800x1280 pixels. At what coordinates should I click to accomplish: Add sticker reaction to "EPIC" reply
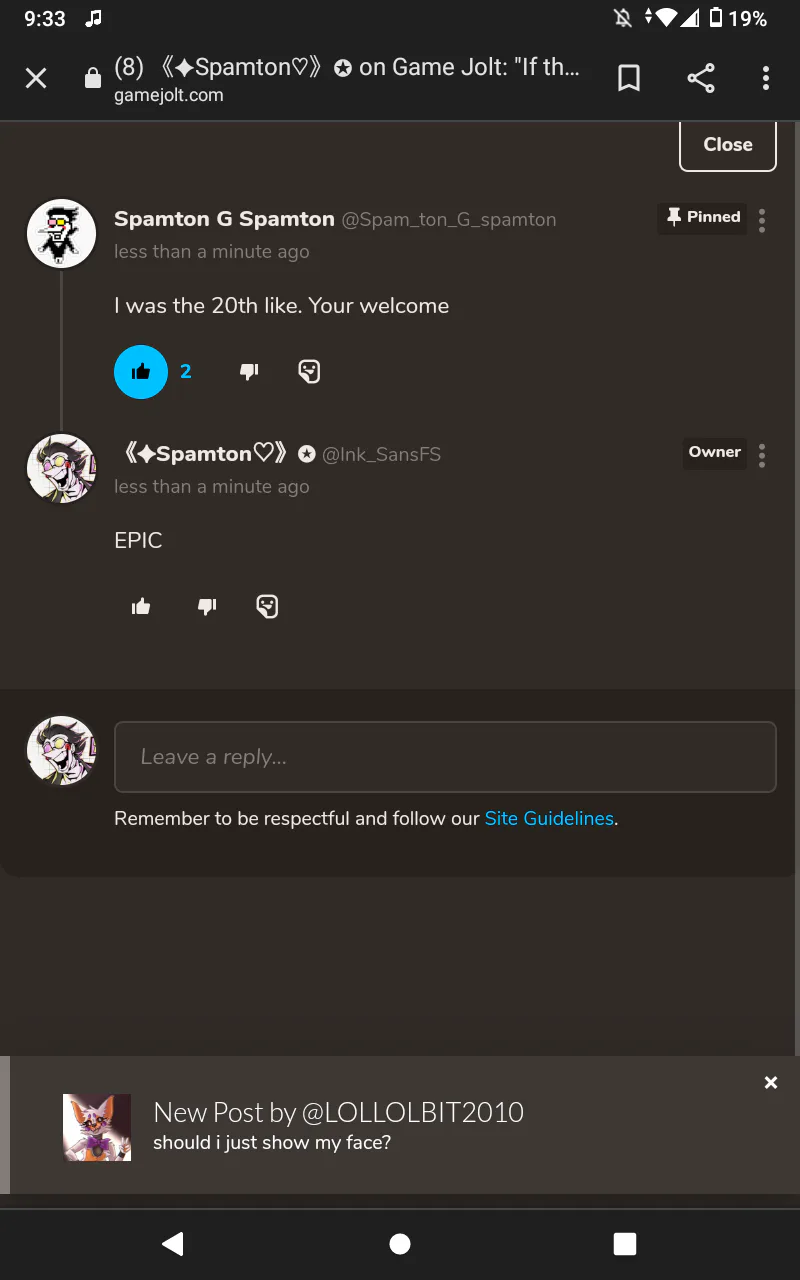coord(267,606)
